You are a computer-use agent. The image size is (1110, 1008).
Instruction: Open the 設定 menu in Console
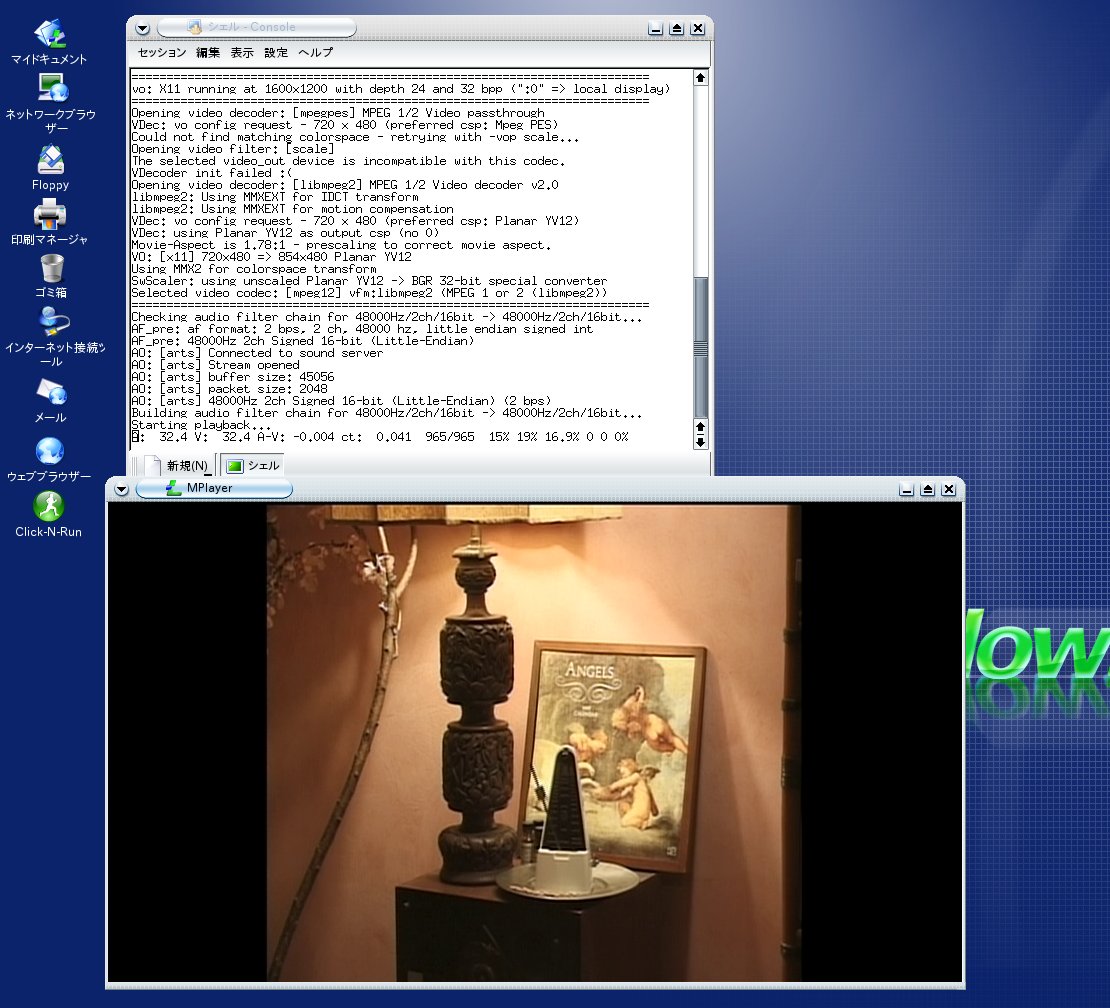pos(276,52)
